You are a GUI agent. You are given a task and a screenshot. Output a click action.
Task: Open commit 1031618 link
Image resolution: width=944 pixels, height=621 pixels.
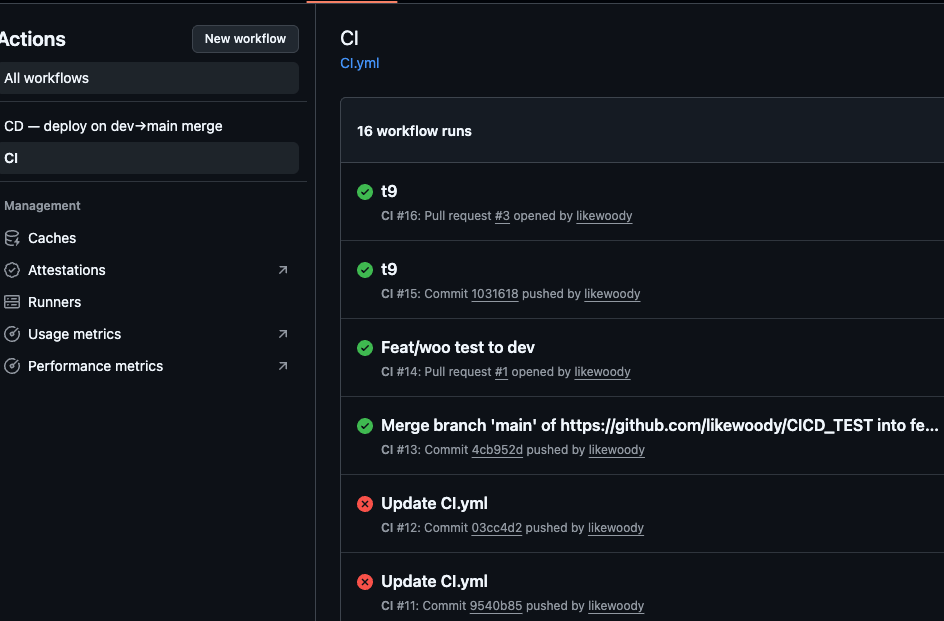(x=494, y=294)
